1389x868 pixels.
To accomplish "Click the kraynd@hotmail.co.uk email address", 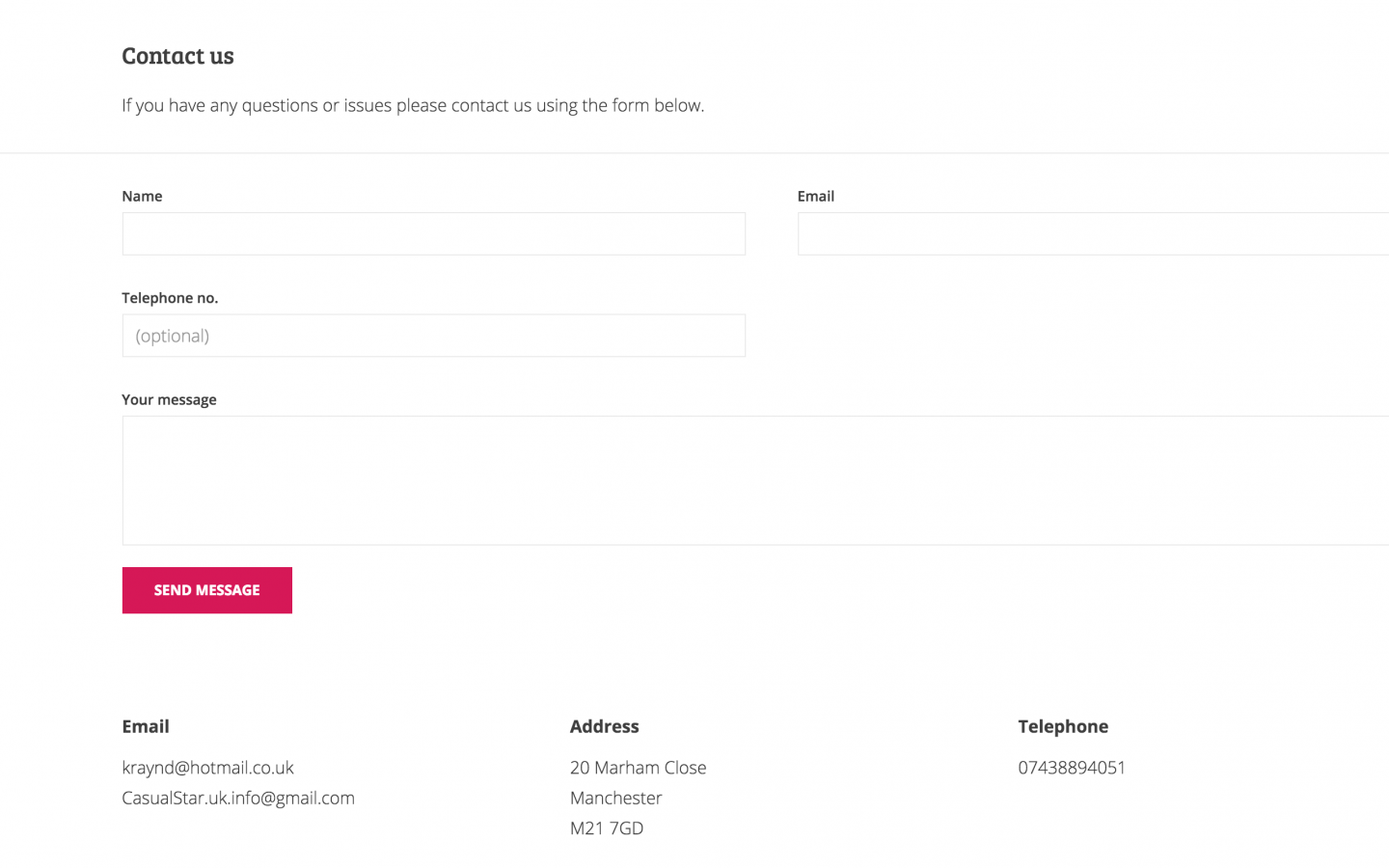I will click(207, 768).
